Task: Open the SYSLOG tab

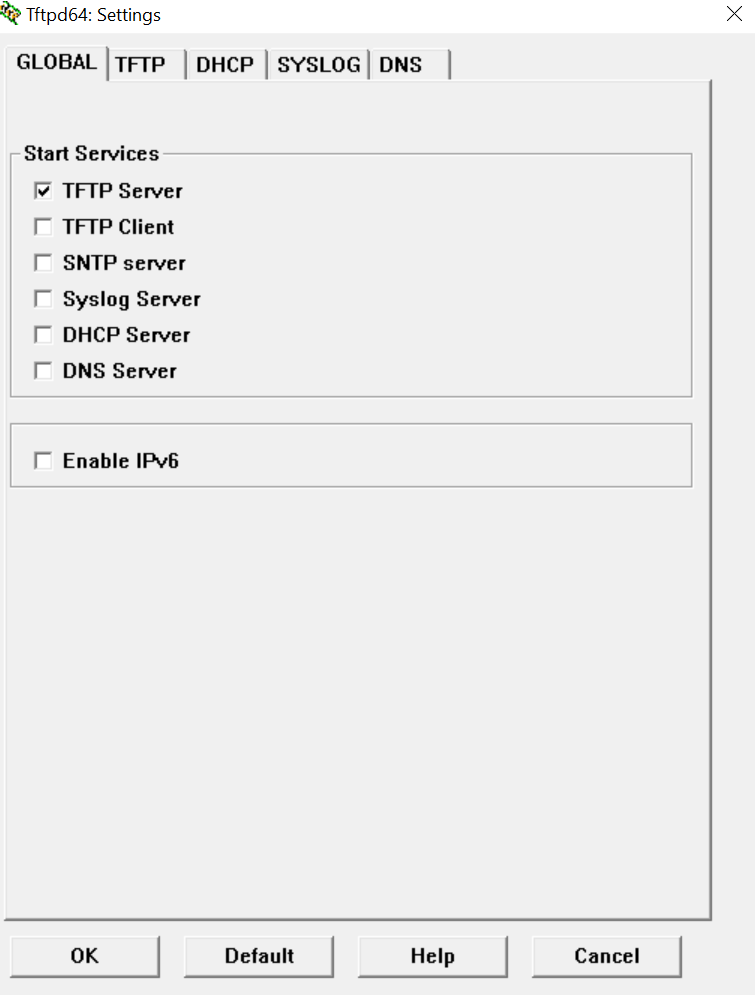Action: coord(318,65)
